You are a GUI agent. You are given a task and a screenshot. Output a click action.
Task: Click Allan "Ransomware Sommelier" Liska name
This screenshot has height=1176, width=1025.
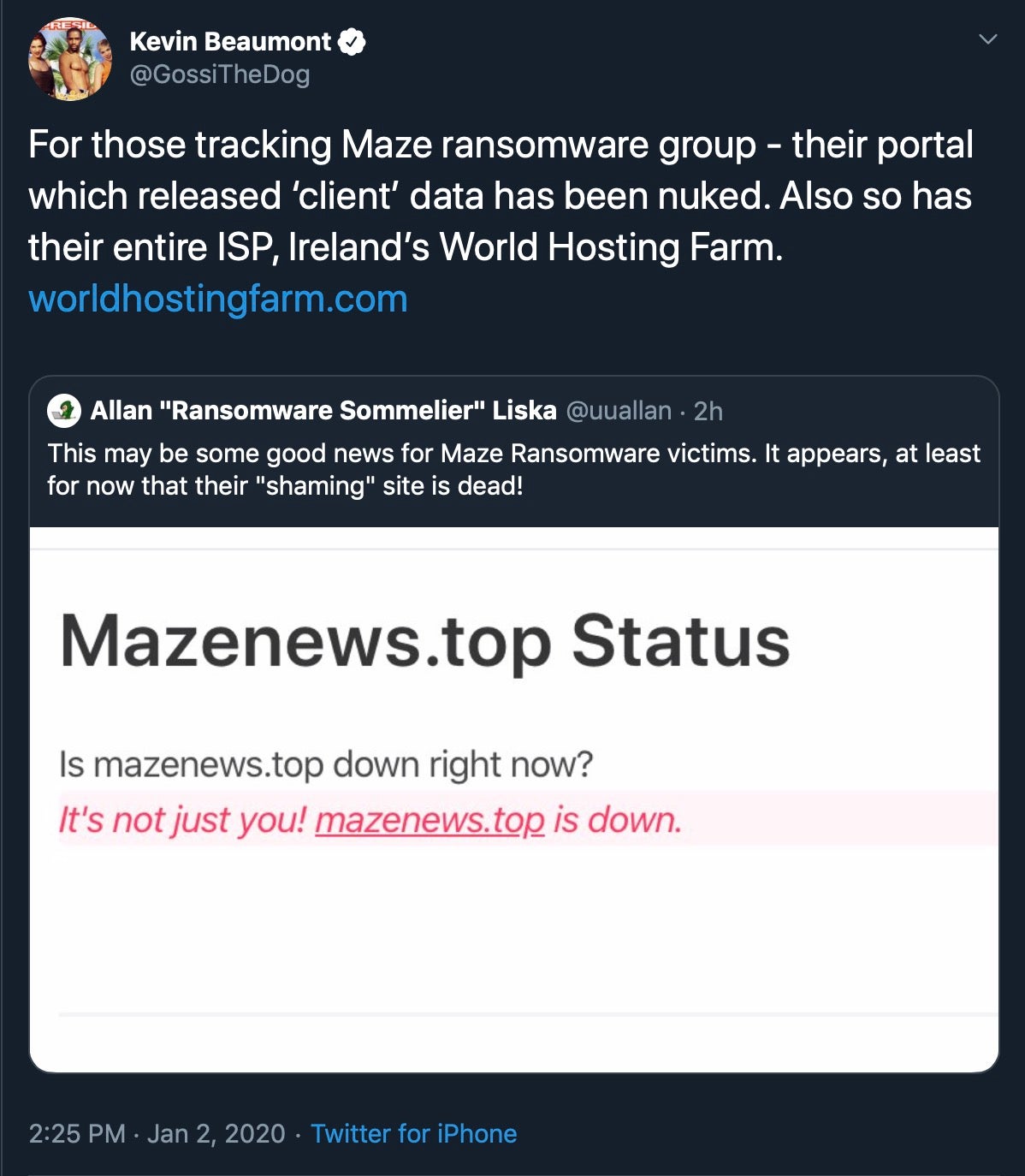pyautogui.click(x=323, y=411)
